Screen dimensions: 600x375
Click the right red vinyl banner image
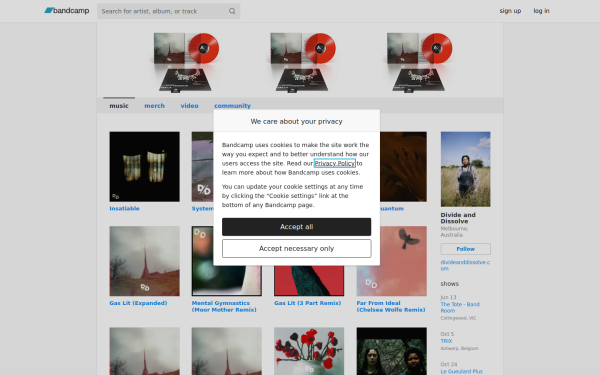(x=419, y=62)
